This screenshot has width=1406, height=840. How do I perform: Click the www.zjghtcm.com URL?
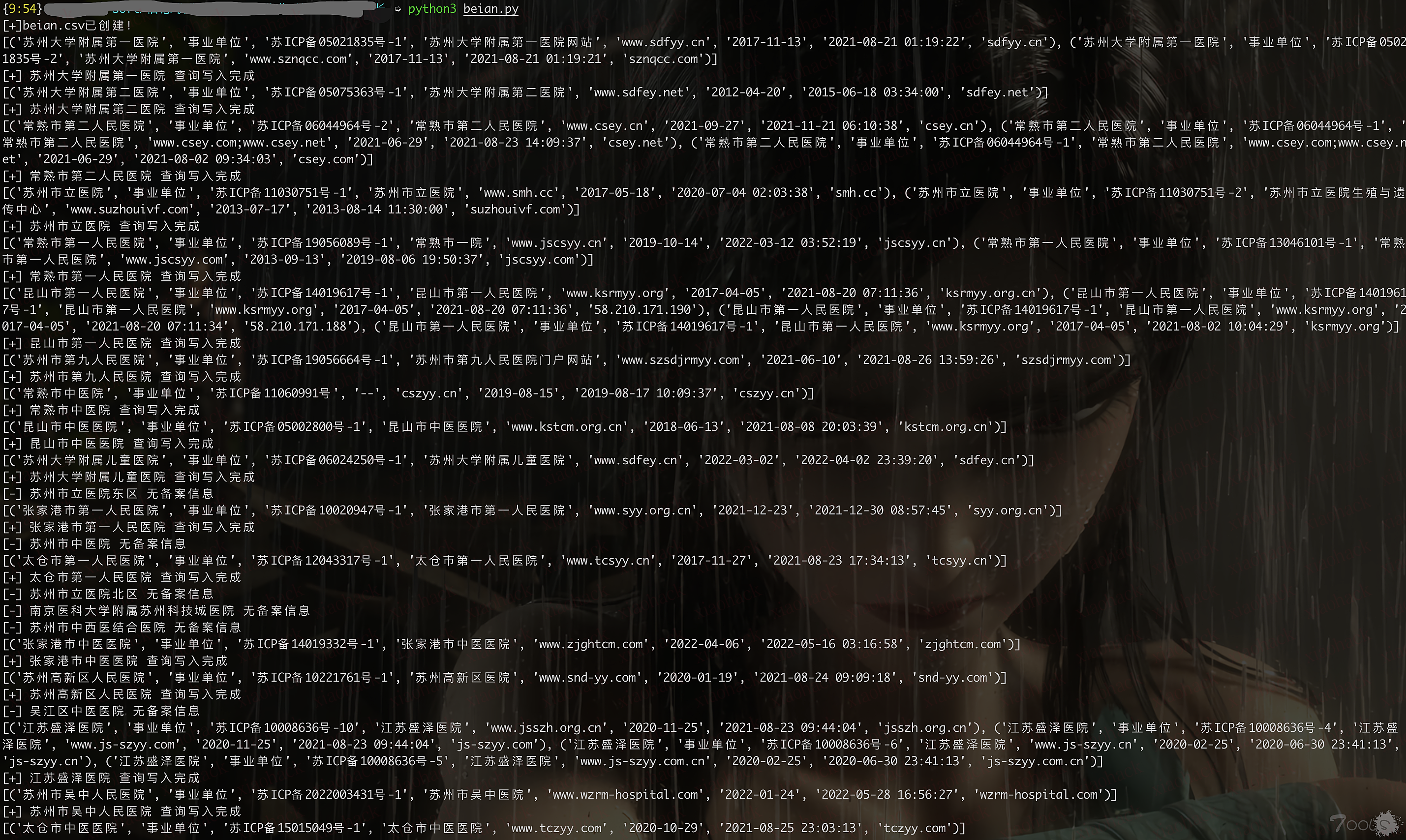(590, 644)
